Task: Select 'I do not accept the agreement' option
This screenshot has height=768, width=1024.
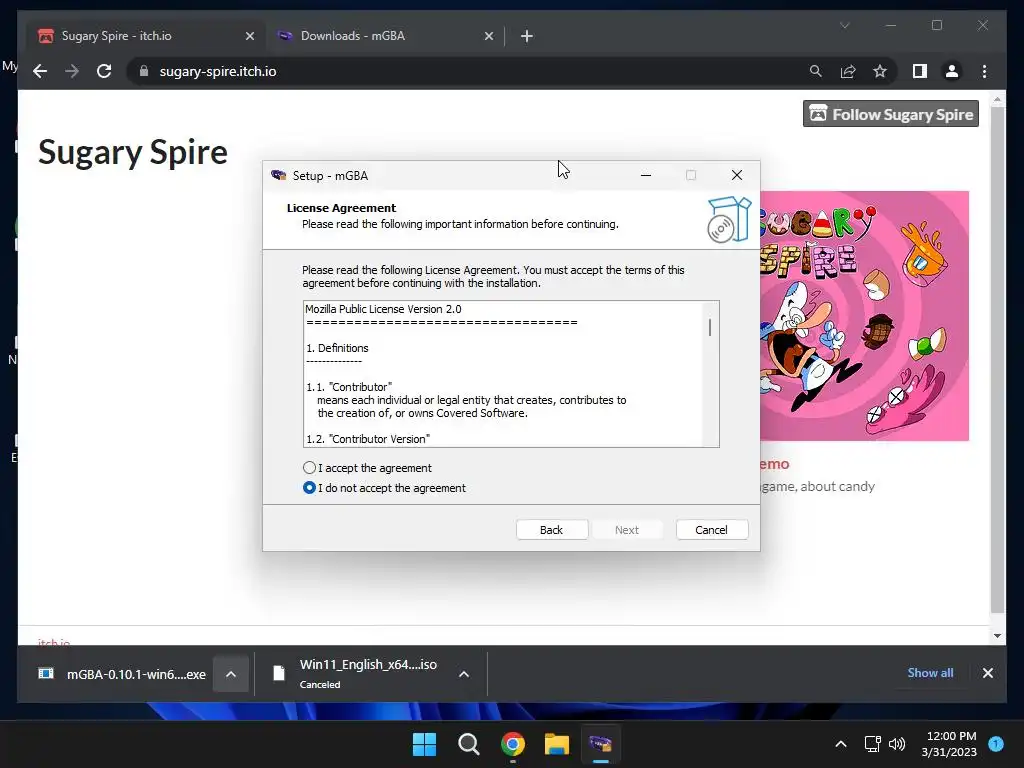Action: [x=310, y=488]
